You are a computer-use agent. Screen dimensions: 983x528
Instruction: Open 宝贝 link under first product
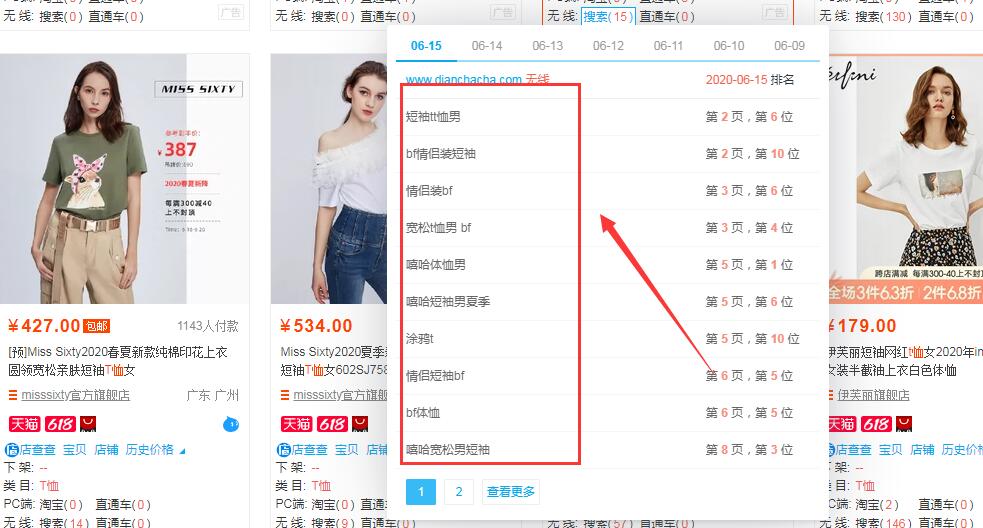[x=75, y=450]
